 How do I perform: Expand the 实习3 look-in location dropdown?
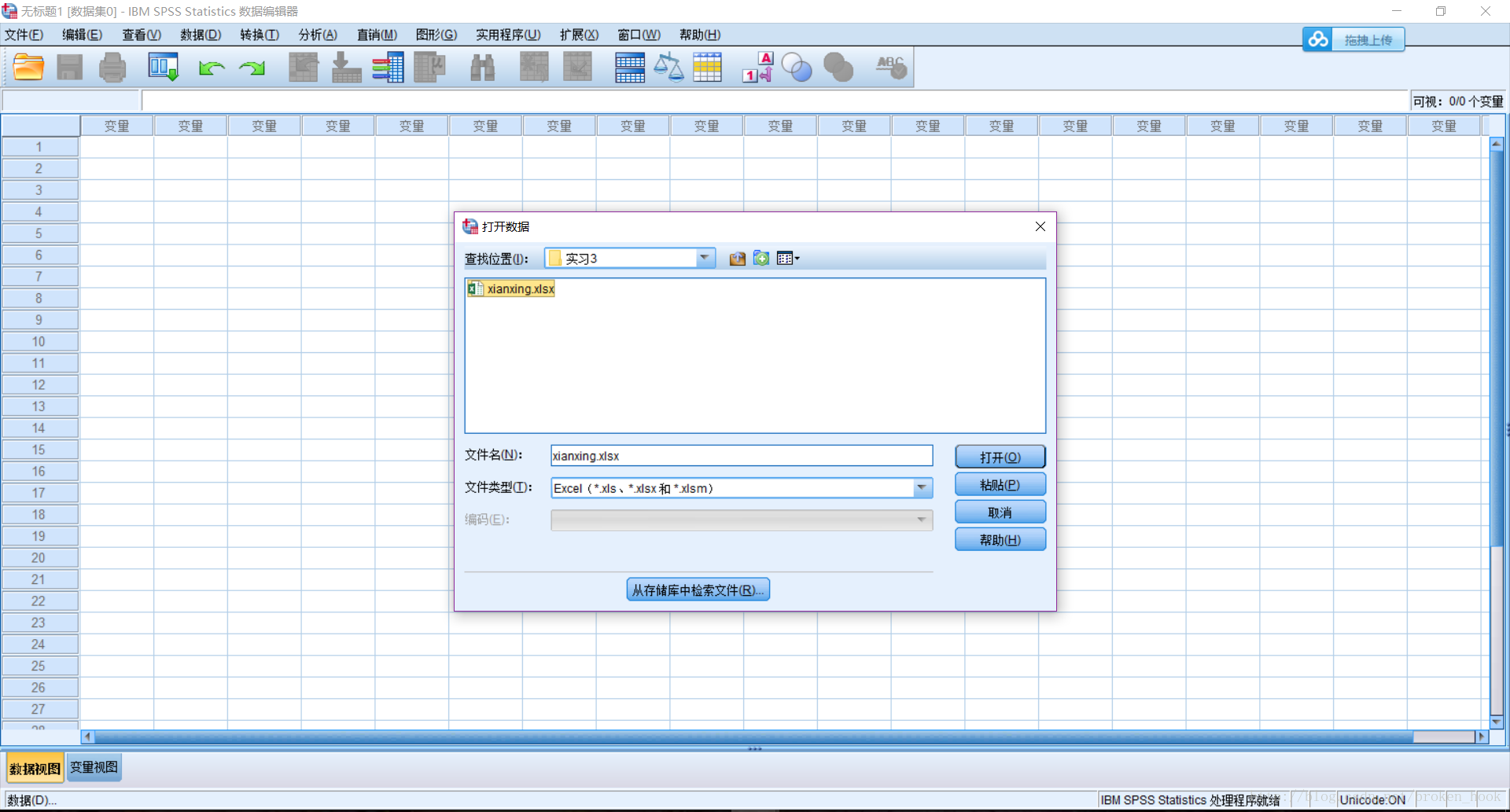[x=705, y=259]
